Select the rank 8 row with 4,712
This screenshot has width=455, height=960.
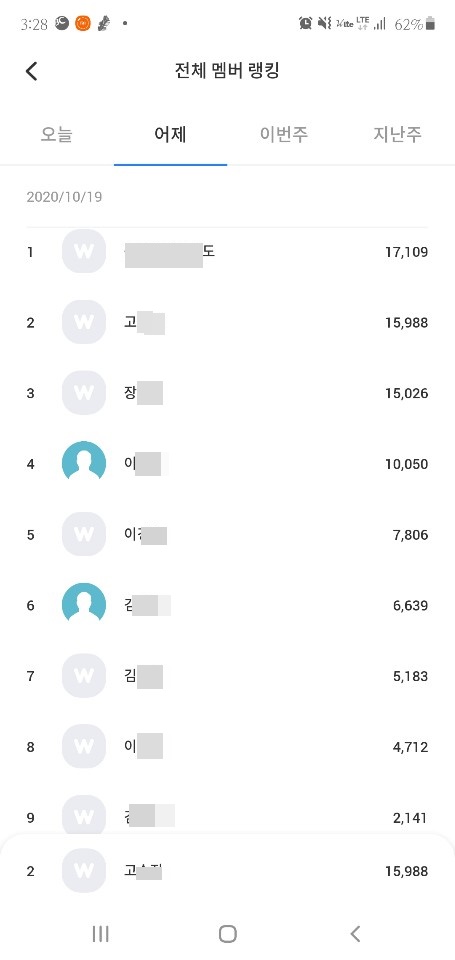tap(227, 747)
